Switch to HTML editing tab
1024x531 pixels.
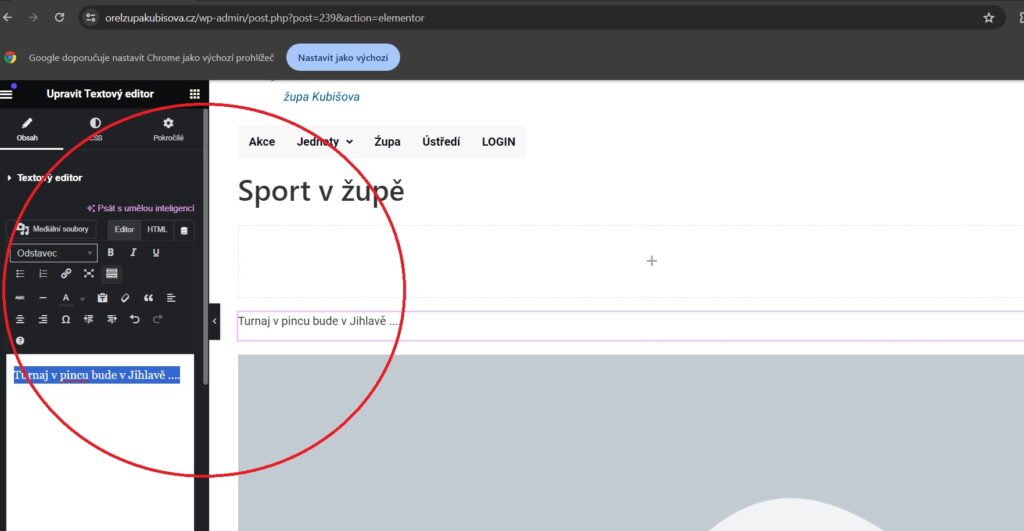[x=157, y=229]
